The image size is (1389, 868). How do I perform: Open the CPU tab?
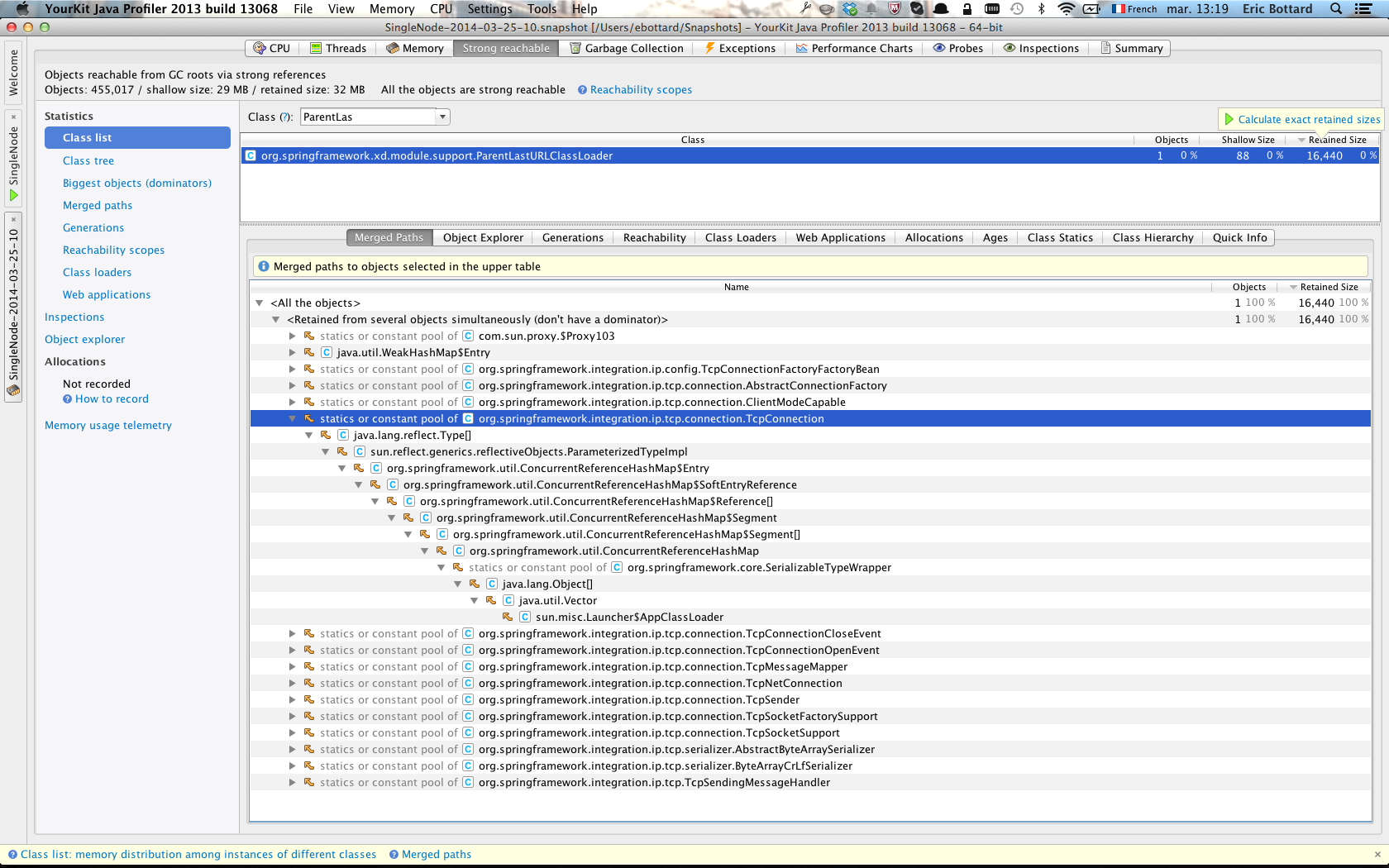[x=273, y=48]
